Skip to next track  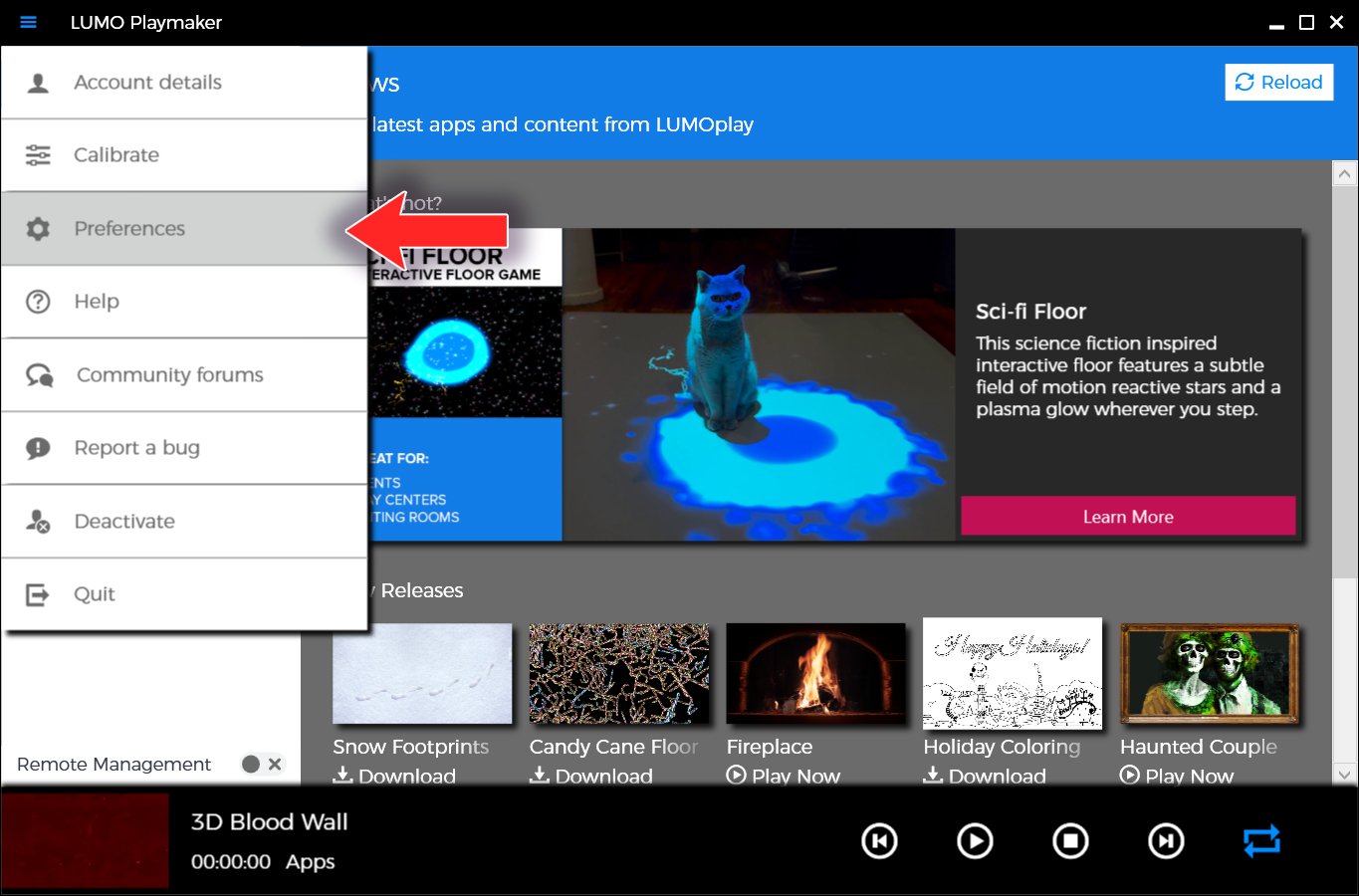pos(1166,841)
